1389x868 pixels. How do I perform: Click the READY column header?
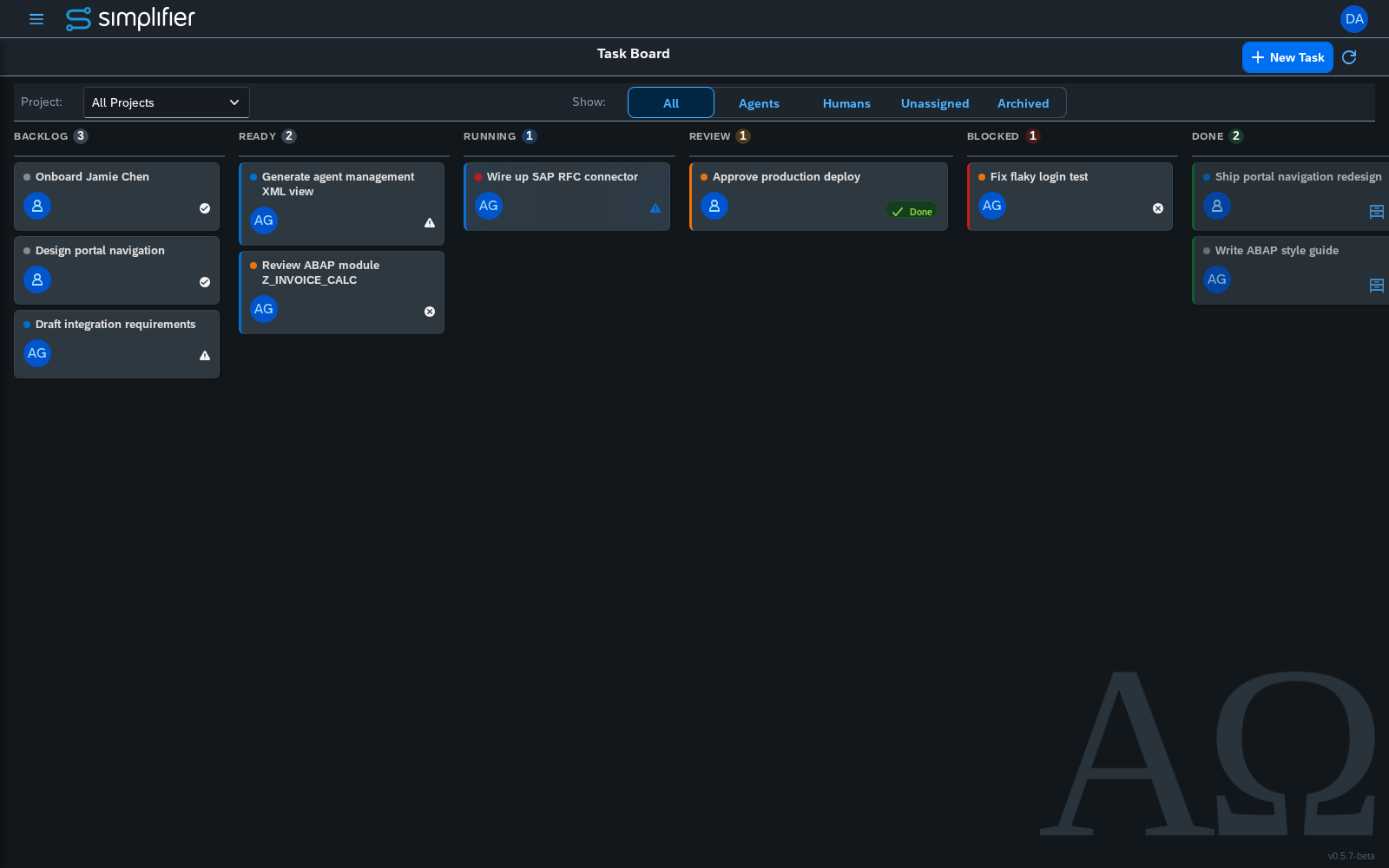(x=257, y=136)
